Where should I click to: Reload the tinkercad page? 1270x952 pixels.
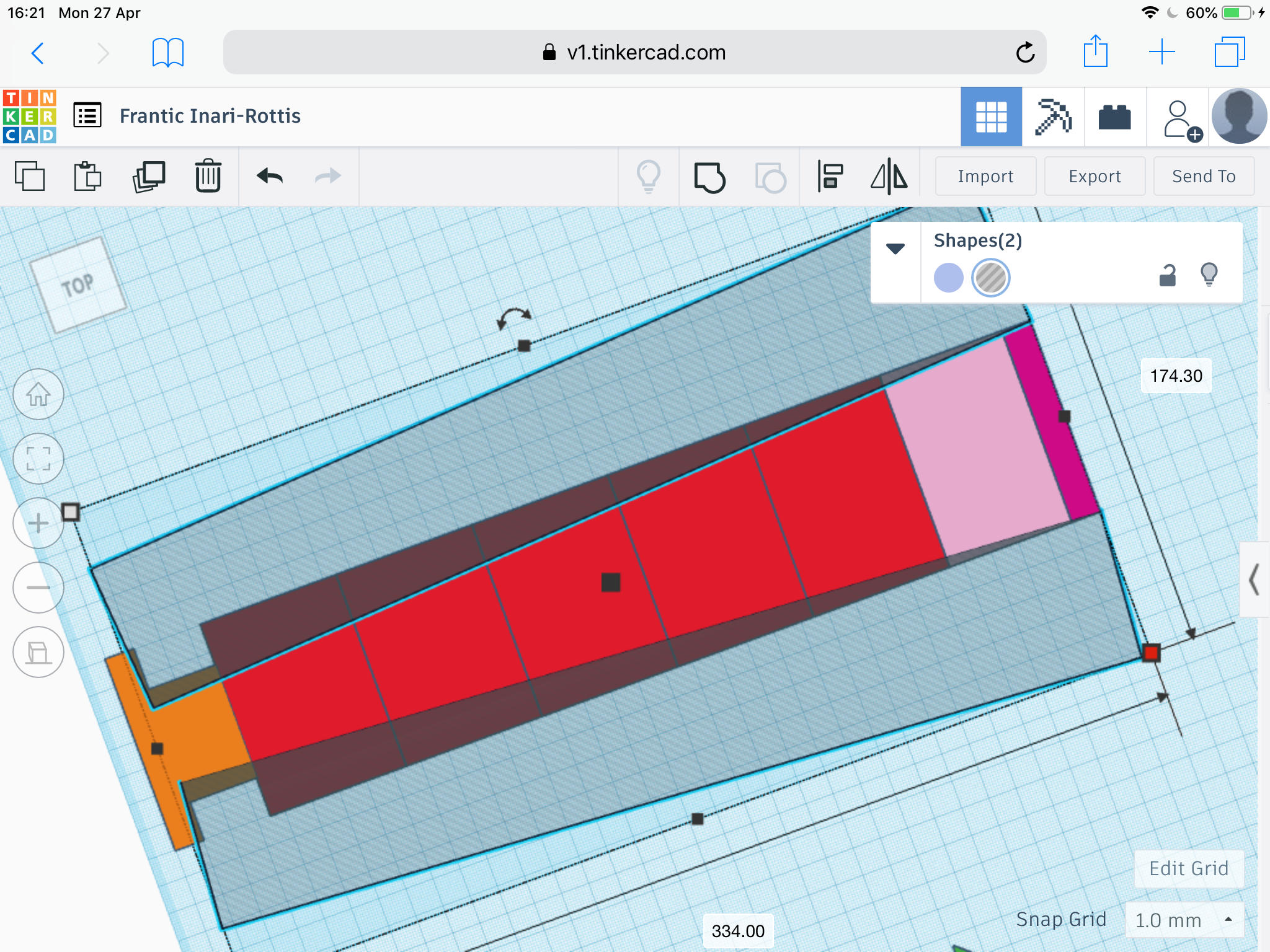click(x=1025, y=53)
